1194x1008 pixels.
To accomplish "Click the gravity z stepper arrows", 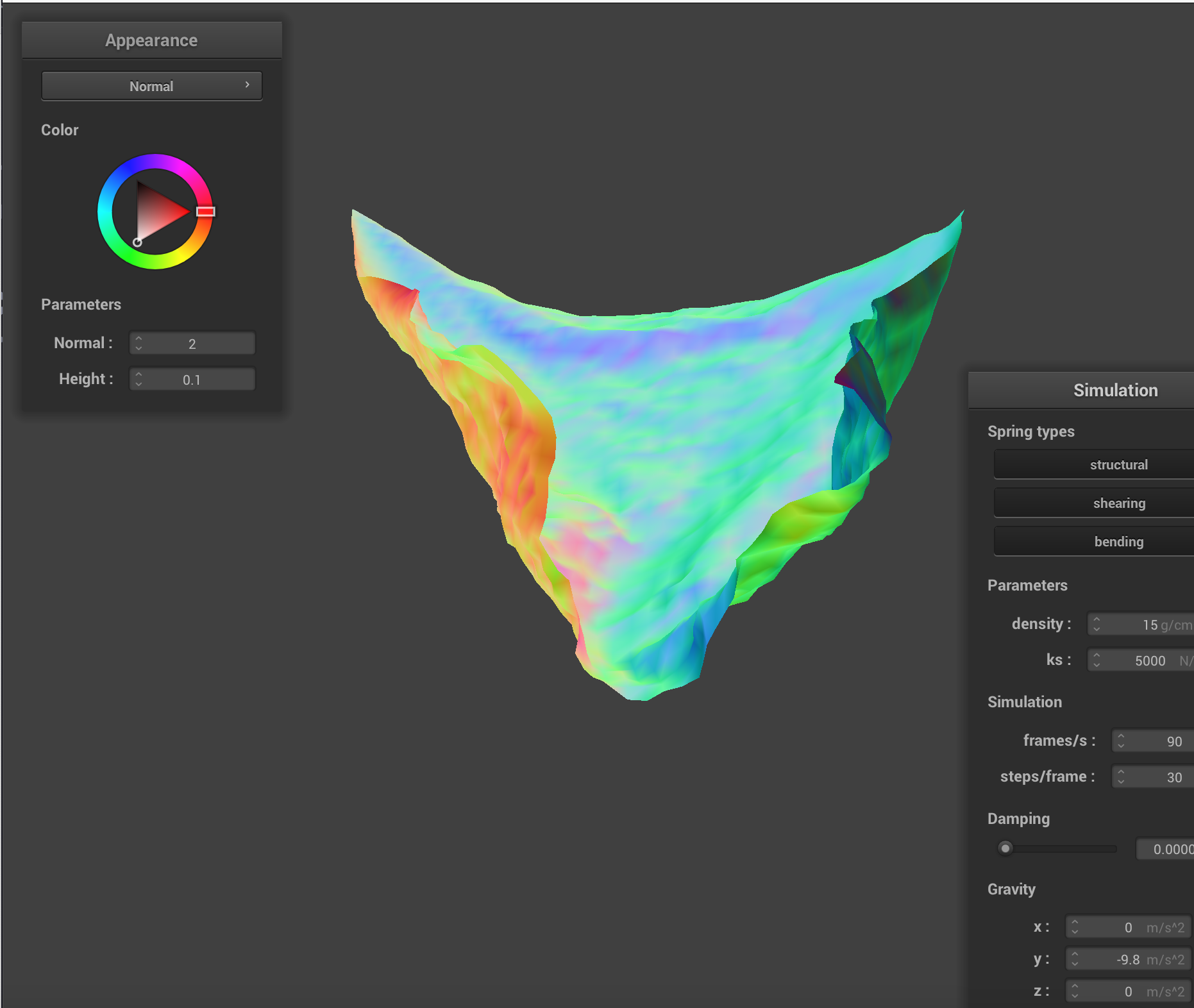I will [x=1075, y=991].
